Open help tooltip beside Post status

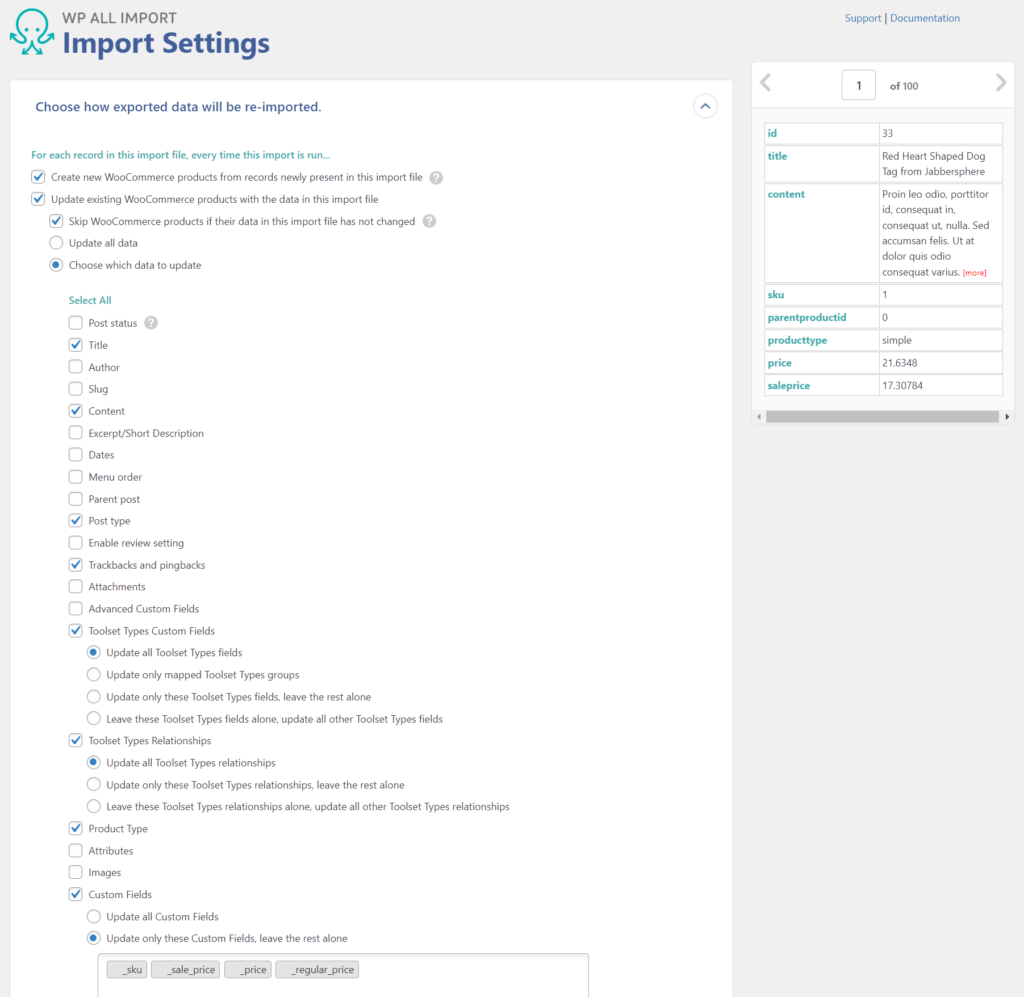[151, 323]
